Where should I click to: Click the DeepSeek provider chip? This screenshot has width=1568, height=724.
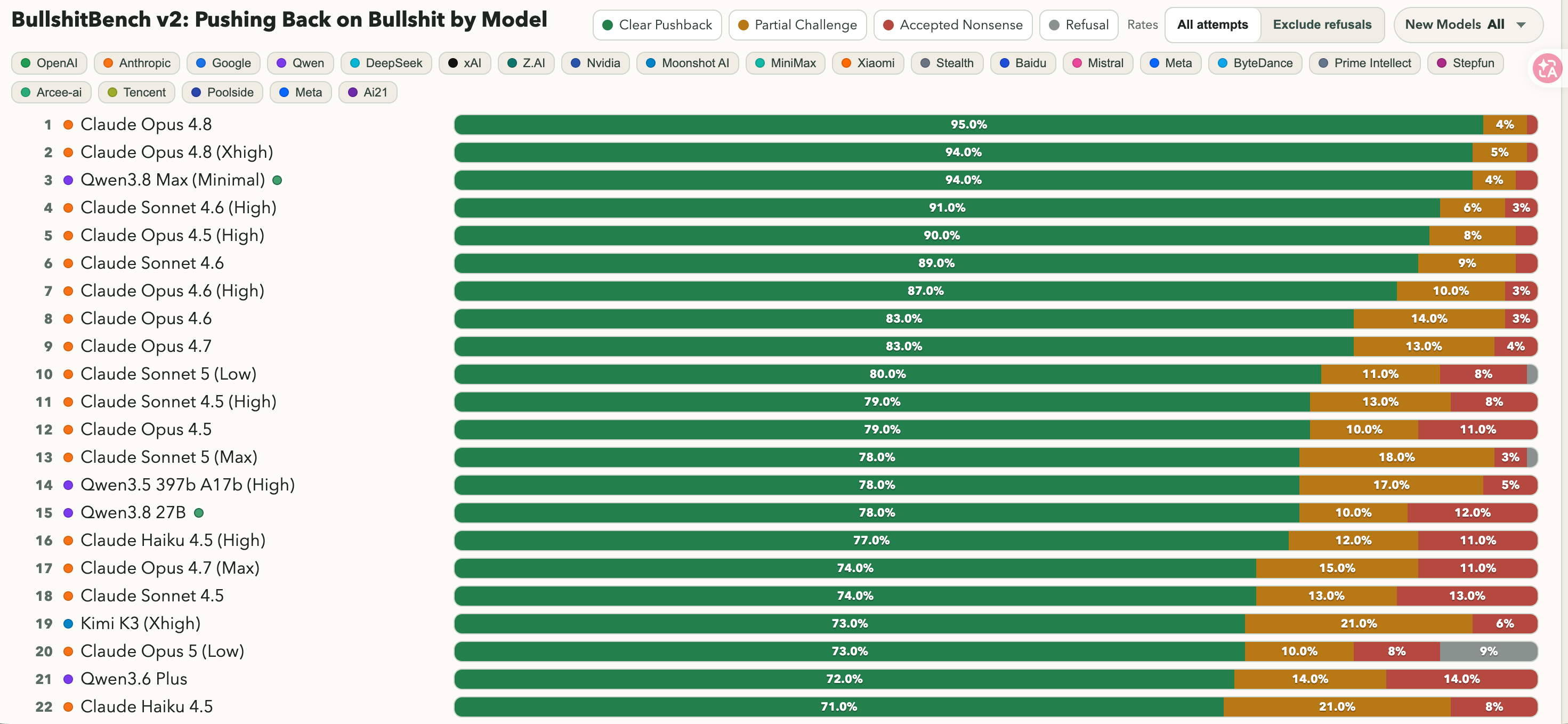tap(386, 63)
